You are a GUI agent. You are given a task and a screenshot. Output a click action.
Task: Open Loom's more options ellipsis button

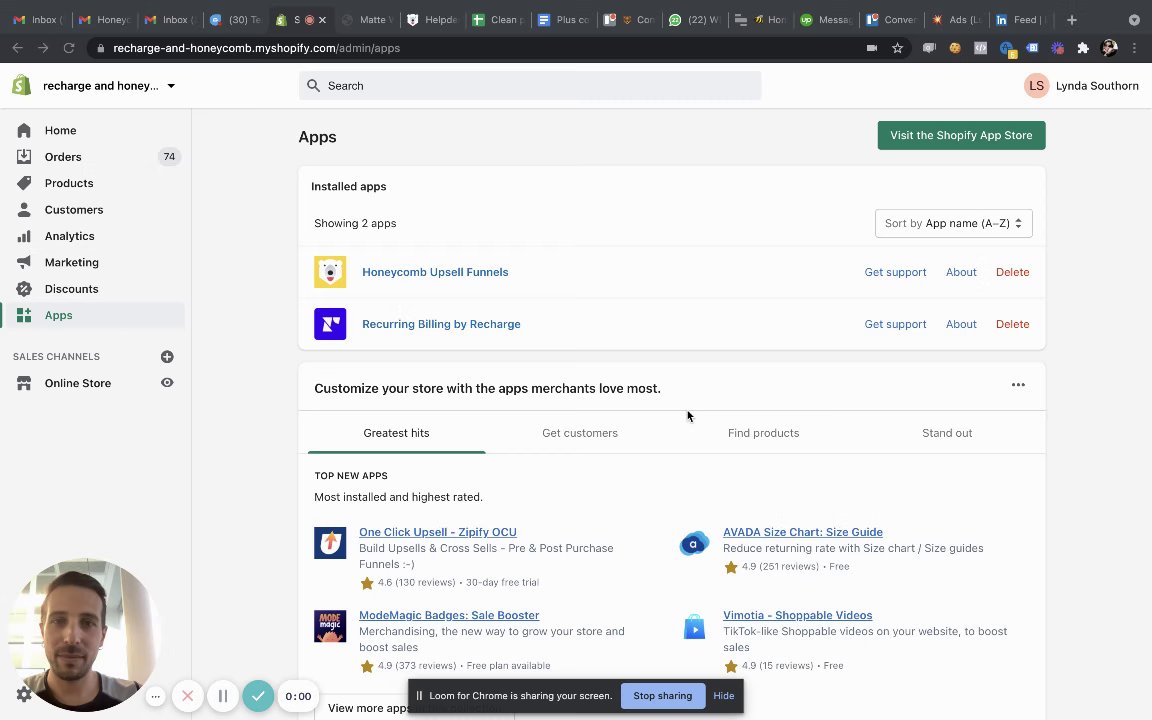[x=155, y=696]
